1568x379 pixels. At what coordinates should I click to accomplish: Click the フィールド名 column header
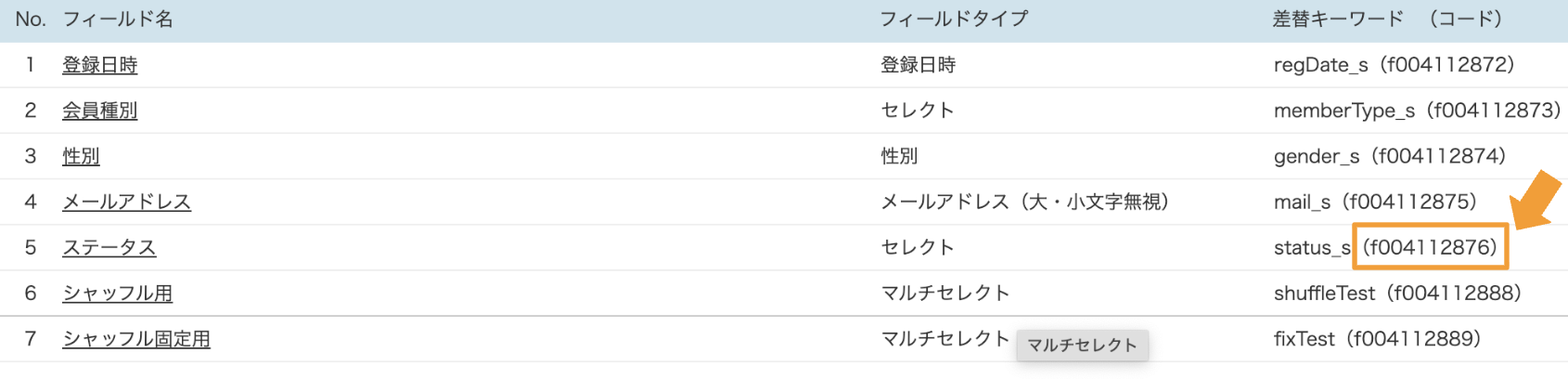(118, 20)
